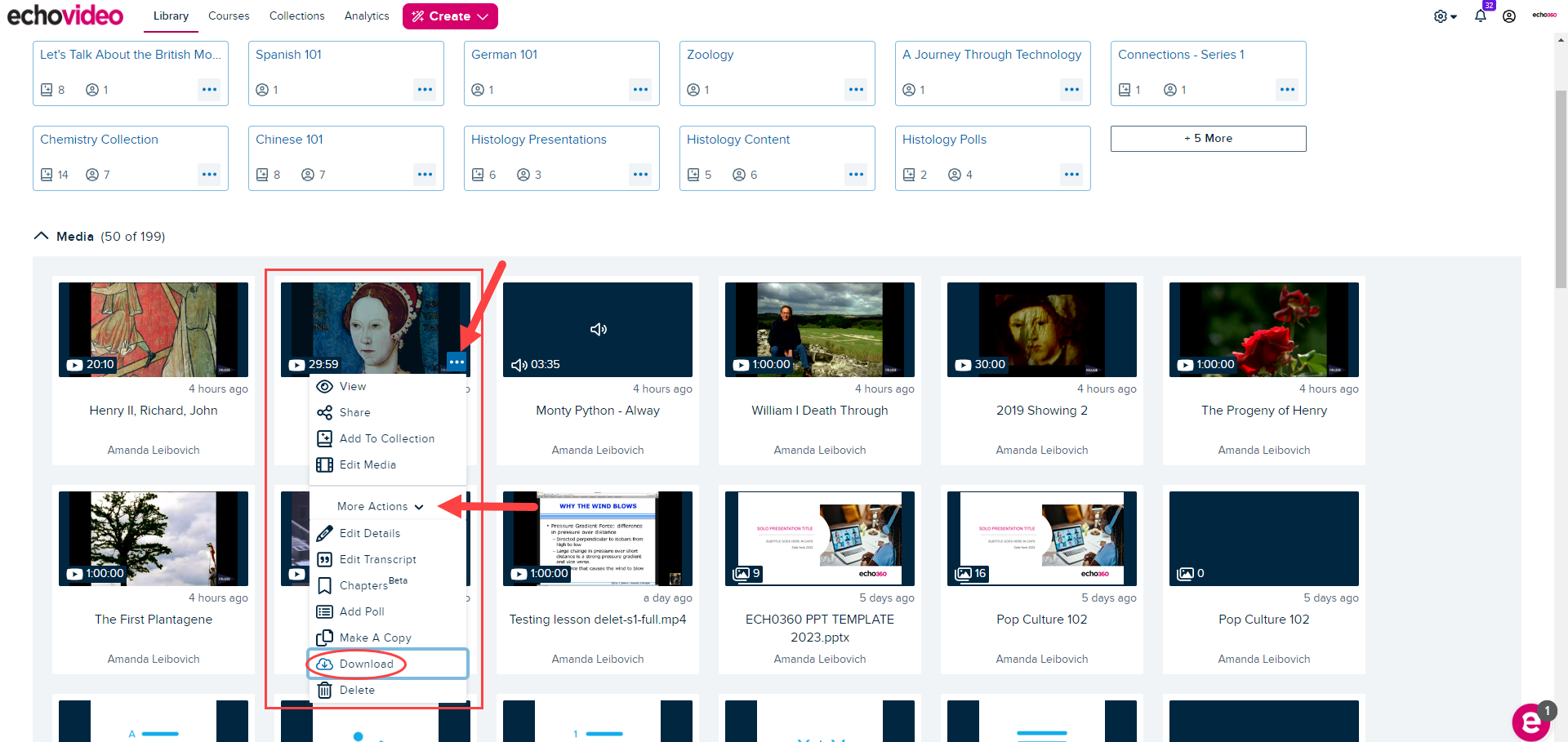Open the notifications bell icon
This screenshot has width=1568, height=742.
[x=1481, y=16]
